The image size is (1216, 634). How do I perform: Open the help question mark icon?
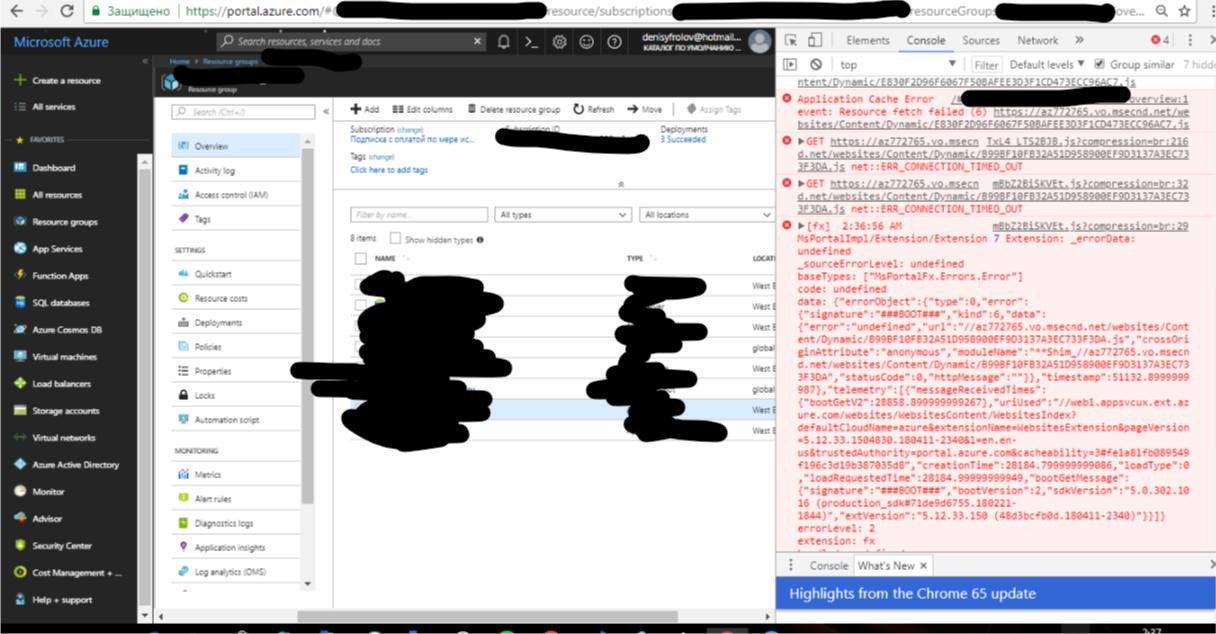pyautogui.click(x=613, y=42)
